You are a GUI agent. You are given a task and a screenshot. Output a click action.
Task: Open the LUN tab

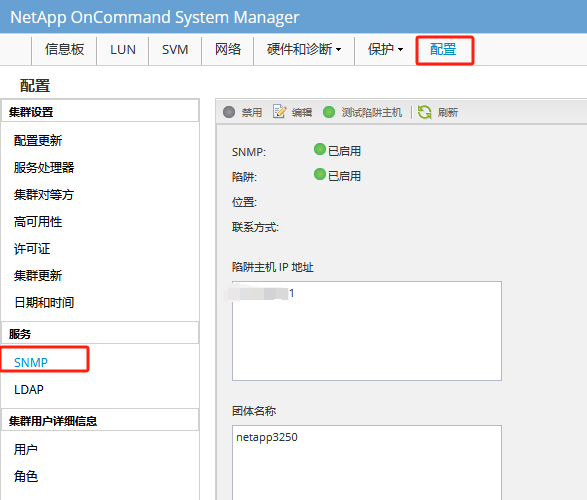coord(123,49)
